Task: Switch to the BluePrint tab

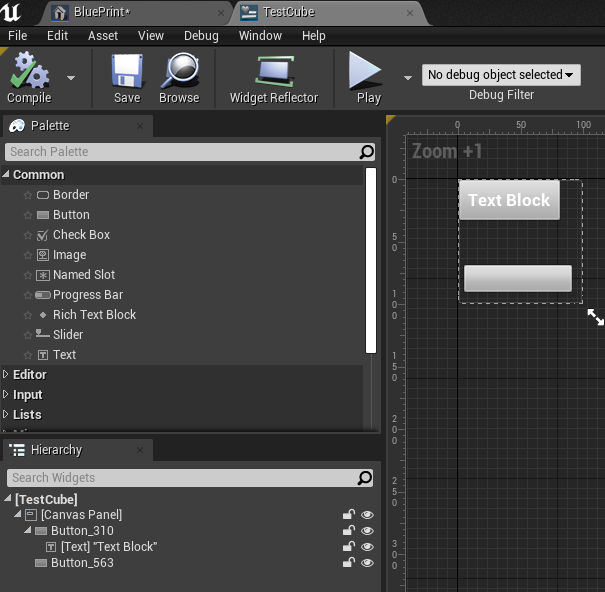Action: tap(135, 13)
